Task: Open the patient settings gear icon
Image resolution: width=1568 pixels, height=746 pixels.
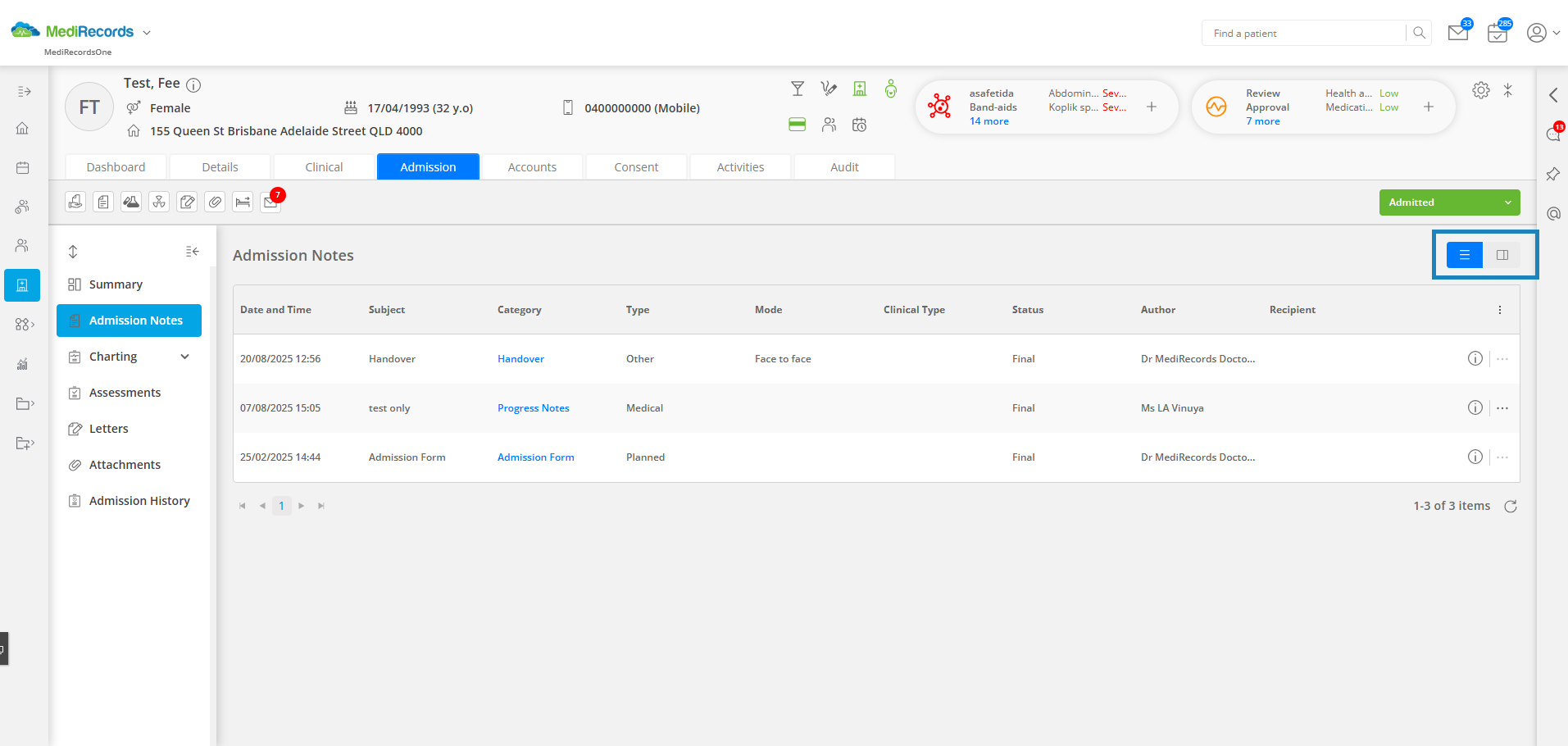Action: pyautogui.click(x=1480, y=91)
